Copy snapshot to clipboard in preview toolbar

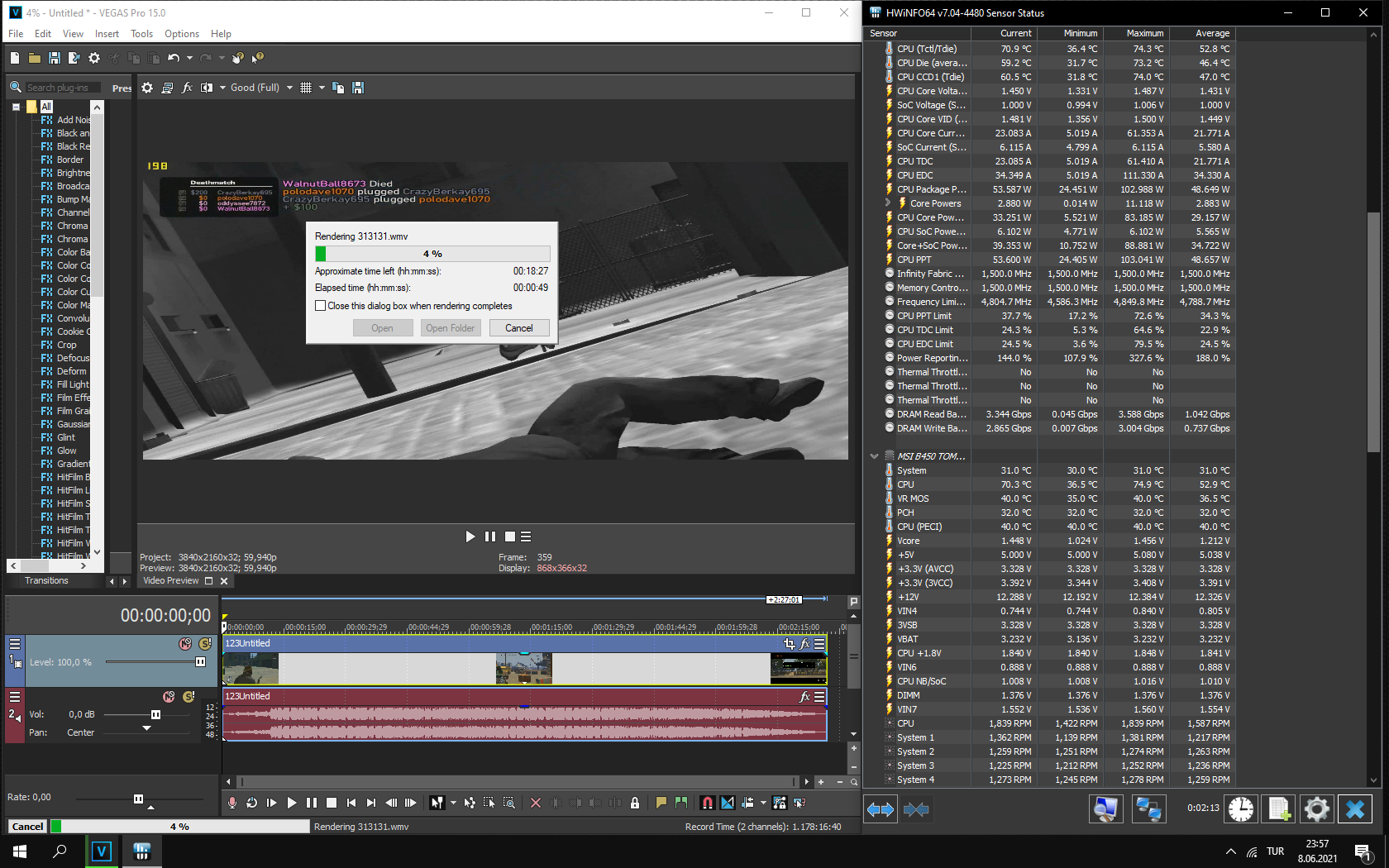click(x=338, y=88)
